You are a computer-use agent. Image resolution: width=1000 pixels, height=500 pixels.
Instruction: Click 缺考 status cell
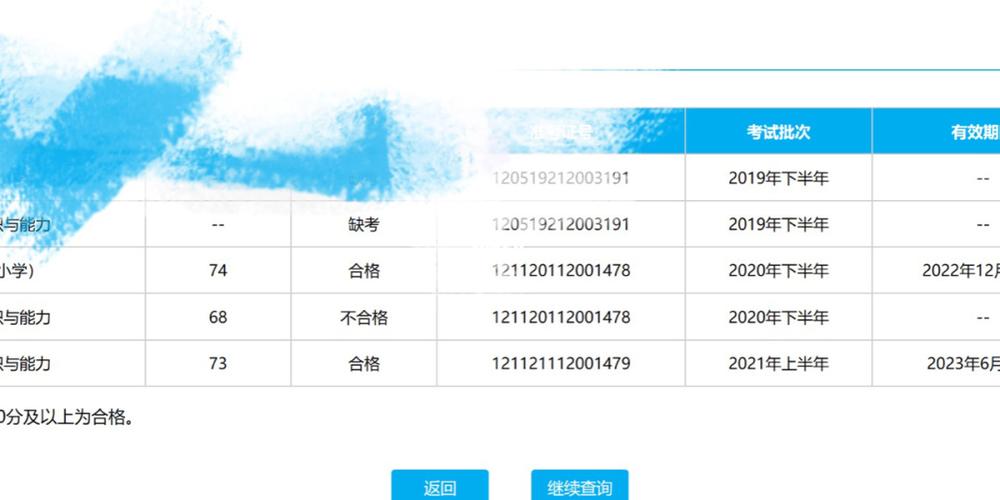pos(364,224)
